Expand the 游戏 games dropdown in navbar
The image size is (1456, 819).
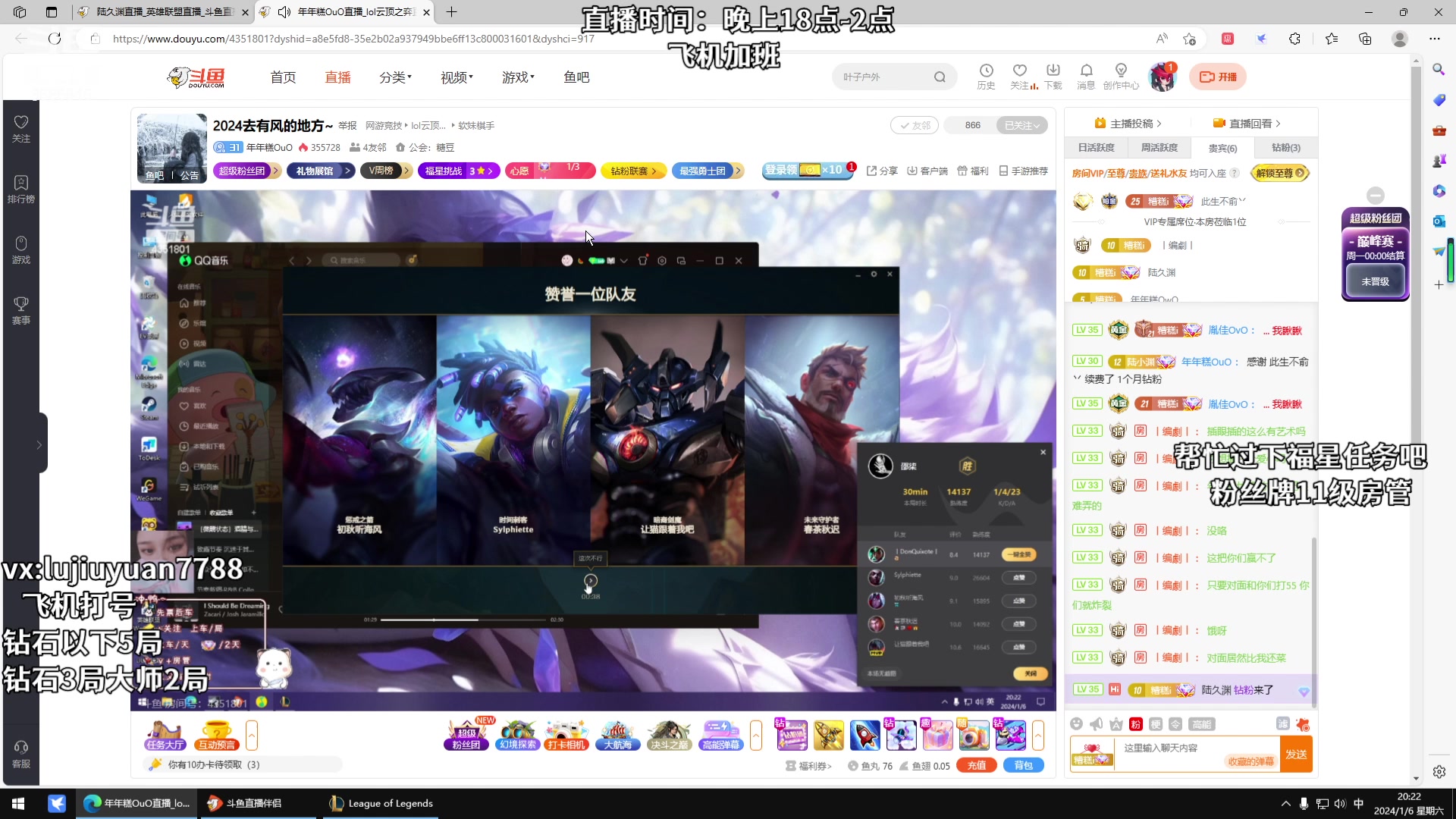518,77
